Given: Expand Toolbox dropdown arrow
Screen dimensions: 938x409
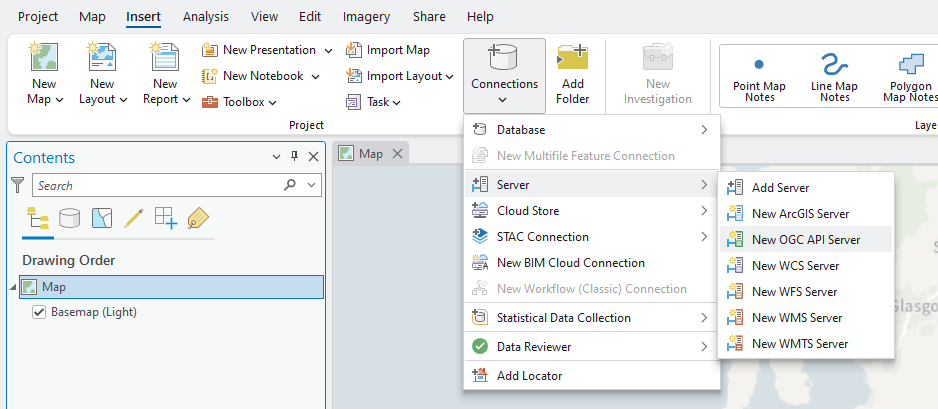Looking at the screenshot, I should tap(272, 103).
